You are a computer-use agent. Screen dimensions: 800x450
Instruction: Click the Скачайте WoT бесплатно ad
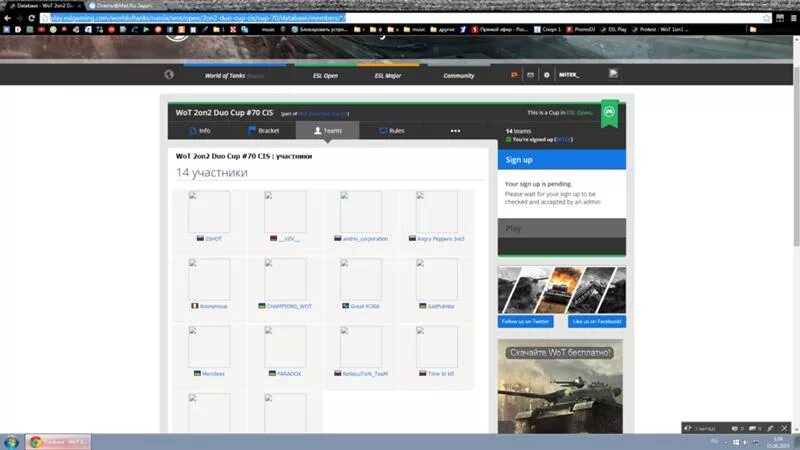click(x=560, y=386)
